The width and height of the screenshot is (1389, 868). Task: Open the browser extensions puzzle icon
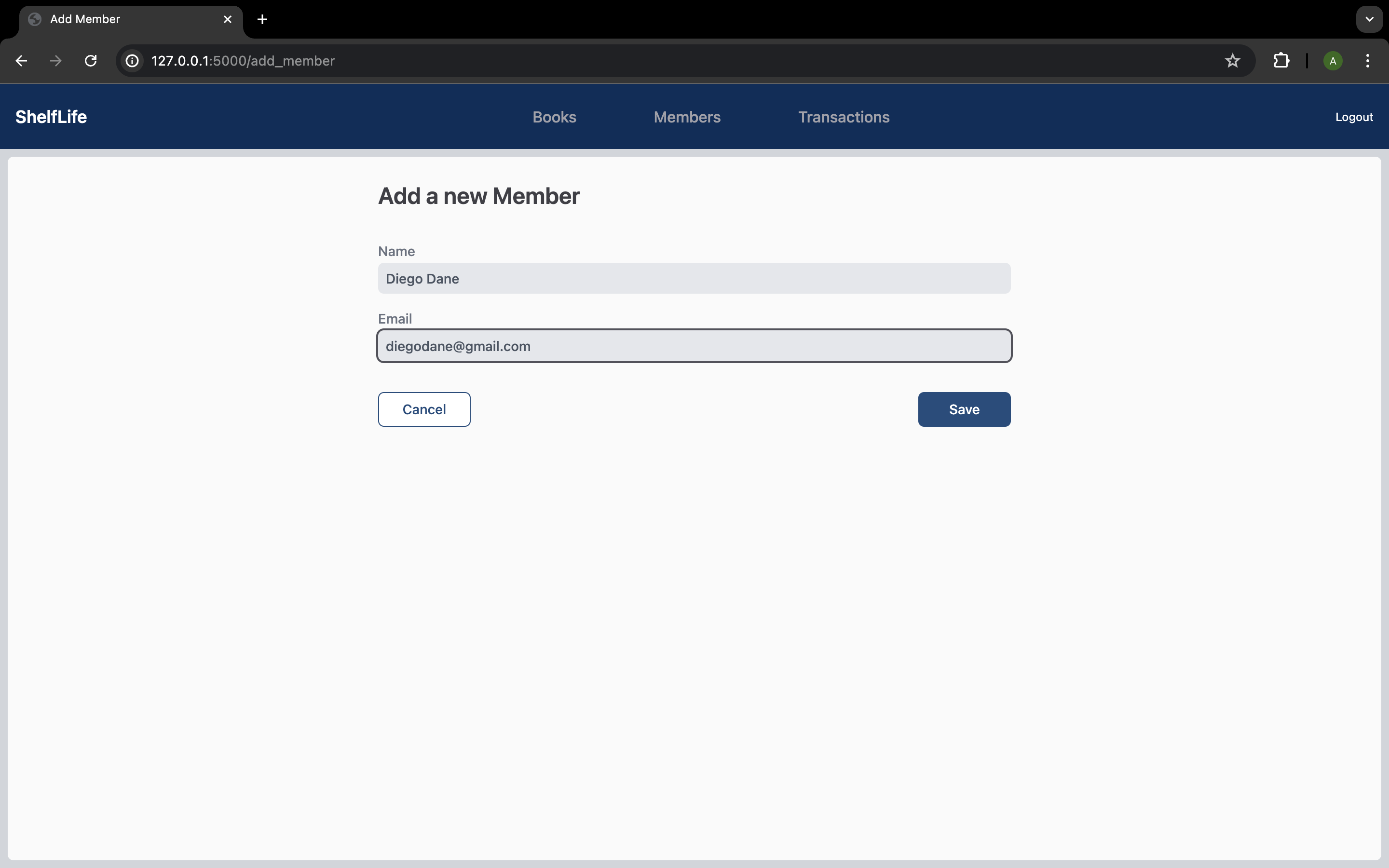coord(1281,61)
